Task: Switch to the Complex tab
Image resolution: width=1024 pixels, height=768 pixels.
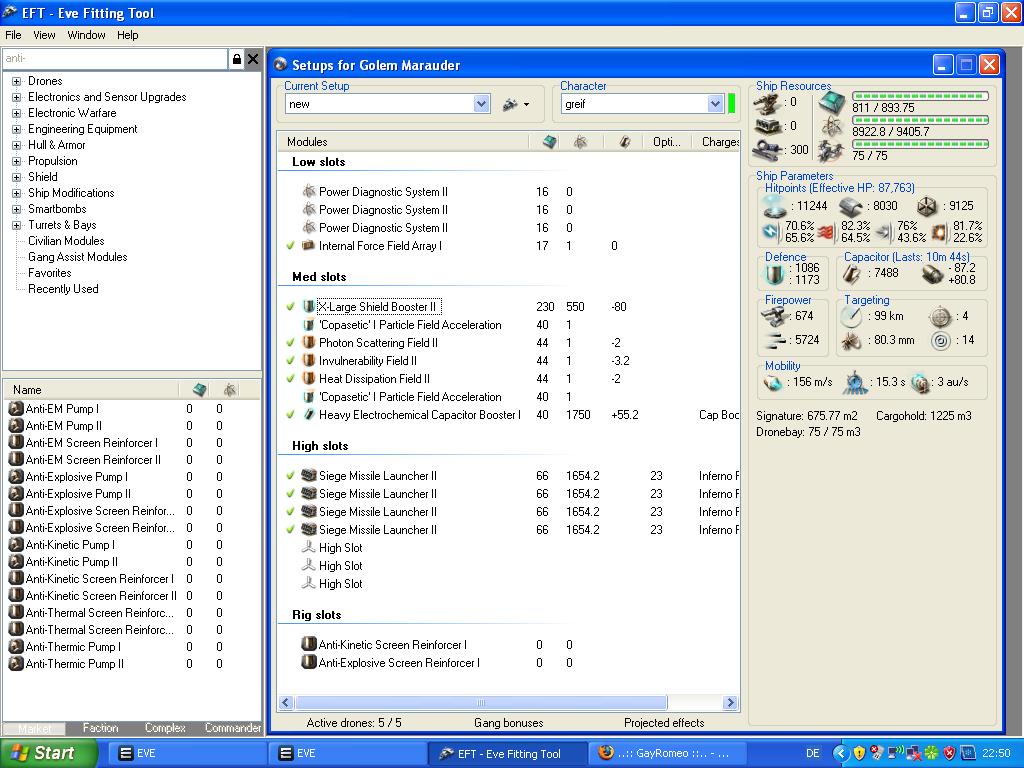Action: [x=165, y=728]
